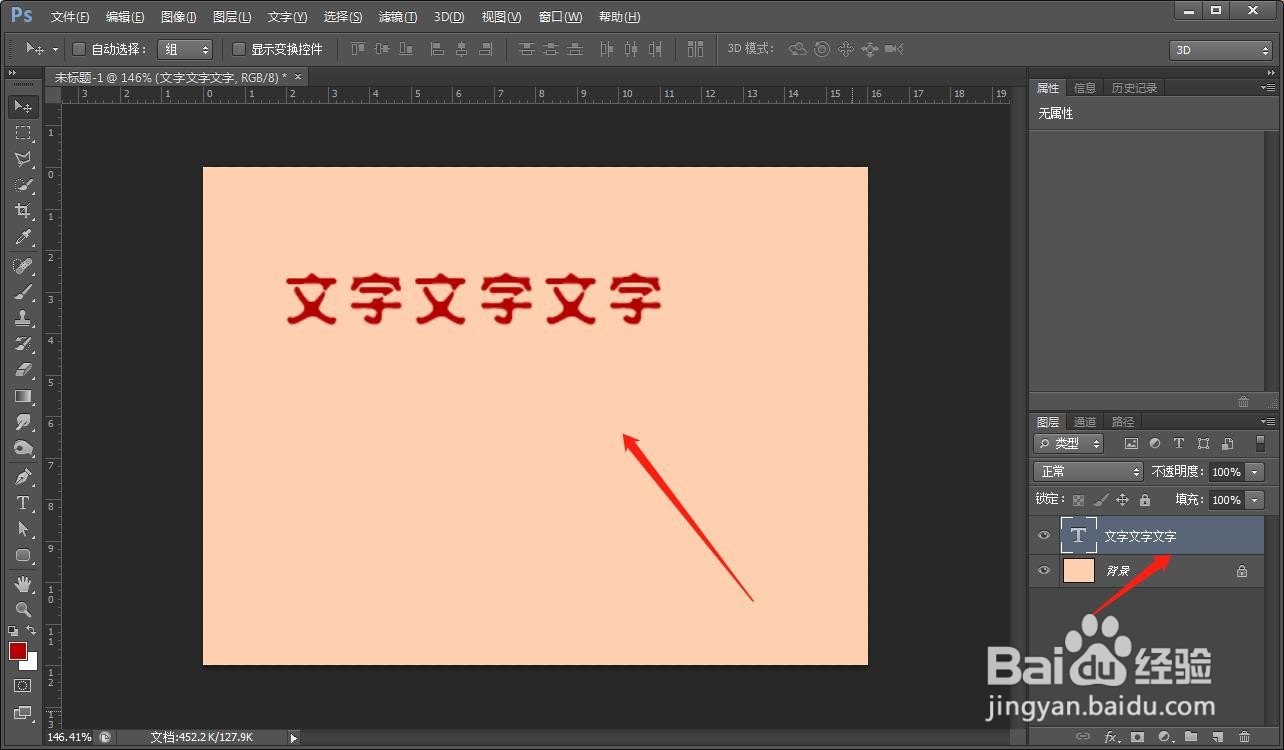The height and width of the screenshot is (750, 1284).
Task: Open the 不透明度 opacity slider arrow
Action: tap(1255, 472)
